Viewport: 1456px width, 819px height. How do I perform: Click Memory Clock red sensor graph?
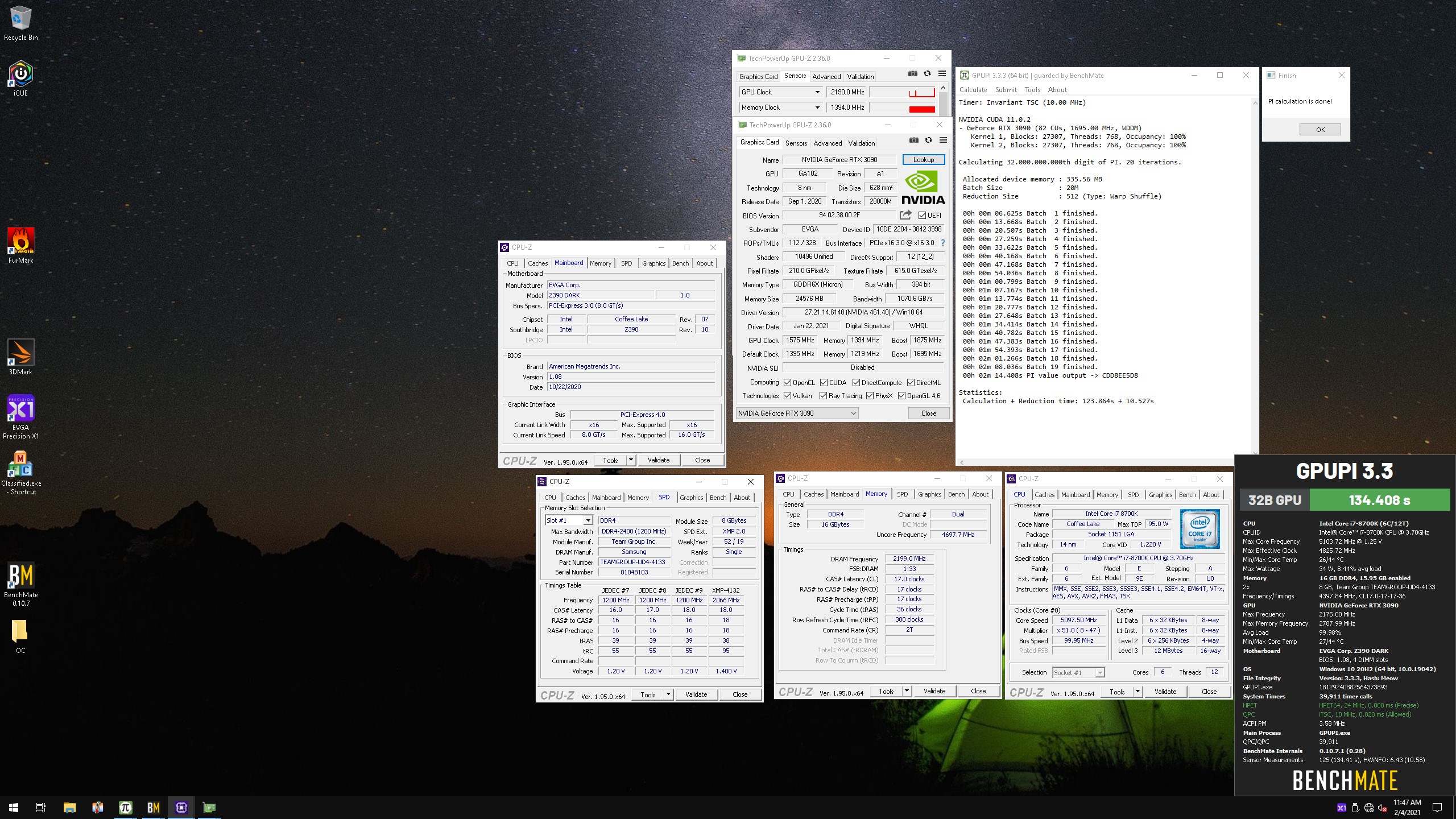click(x=903, y=107)
